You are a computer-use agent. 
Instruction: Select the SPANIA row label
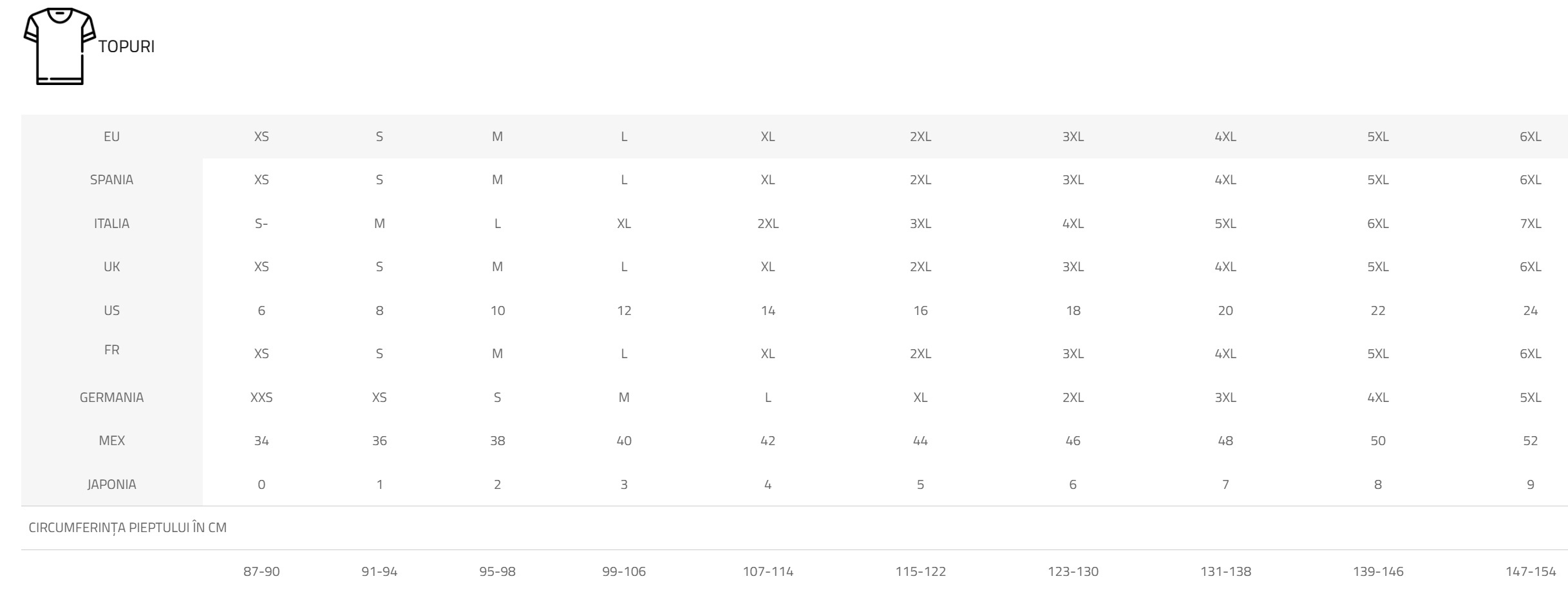pyautogui.click(x=111, y=180)
